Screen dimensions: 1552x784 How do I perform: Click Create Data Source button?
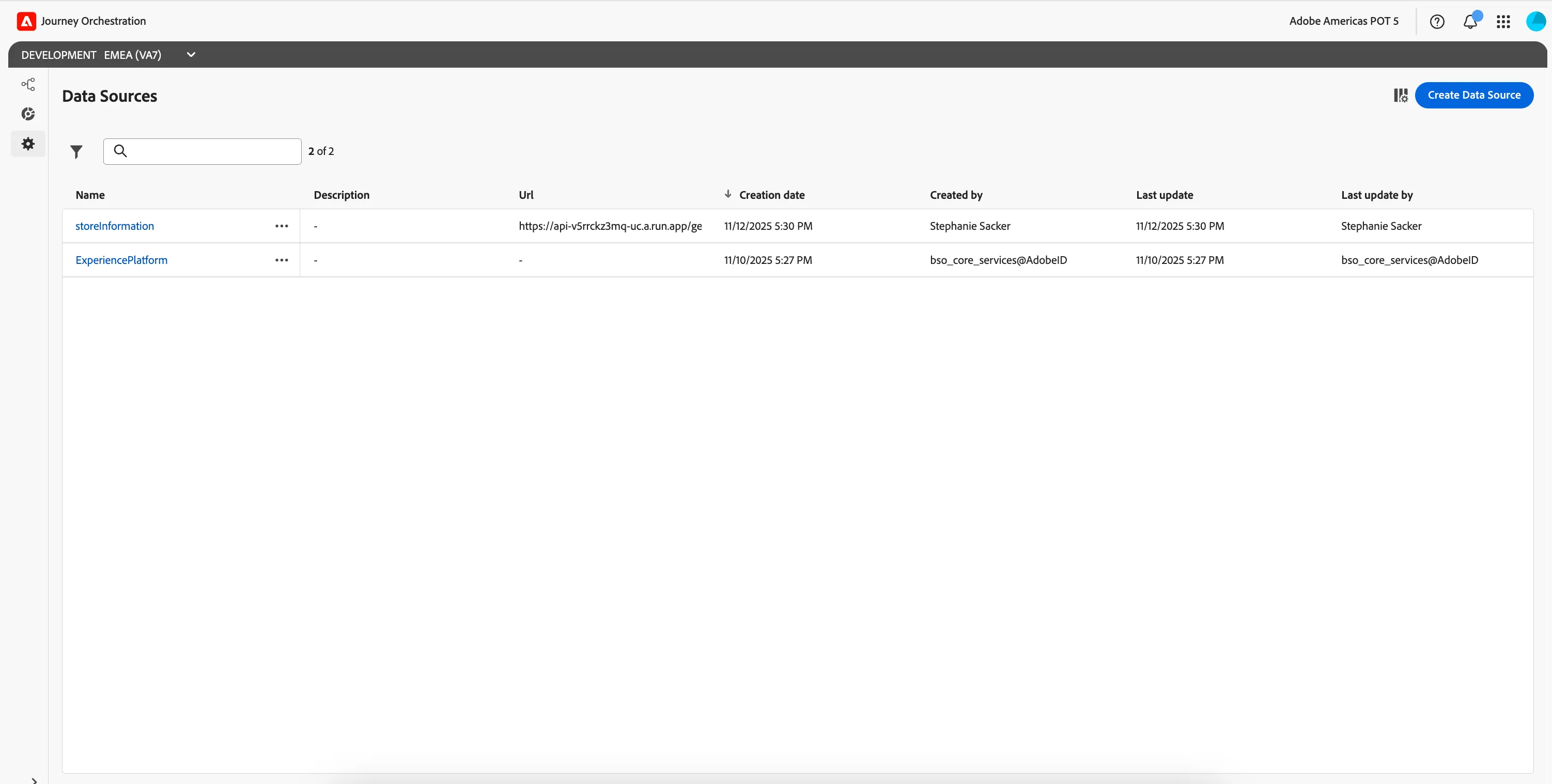tap(1473, 95)
